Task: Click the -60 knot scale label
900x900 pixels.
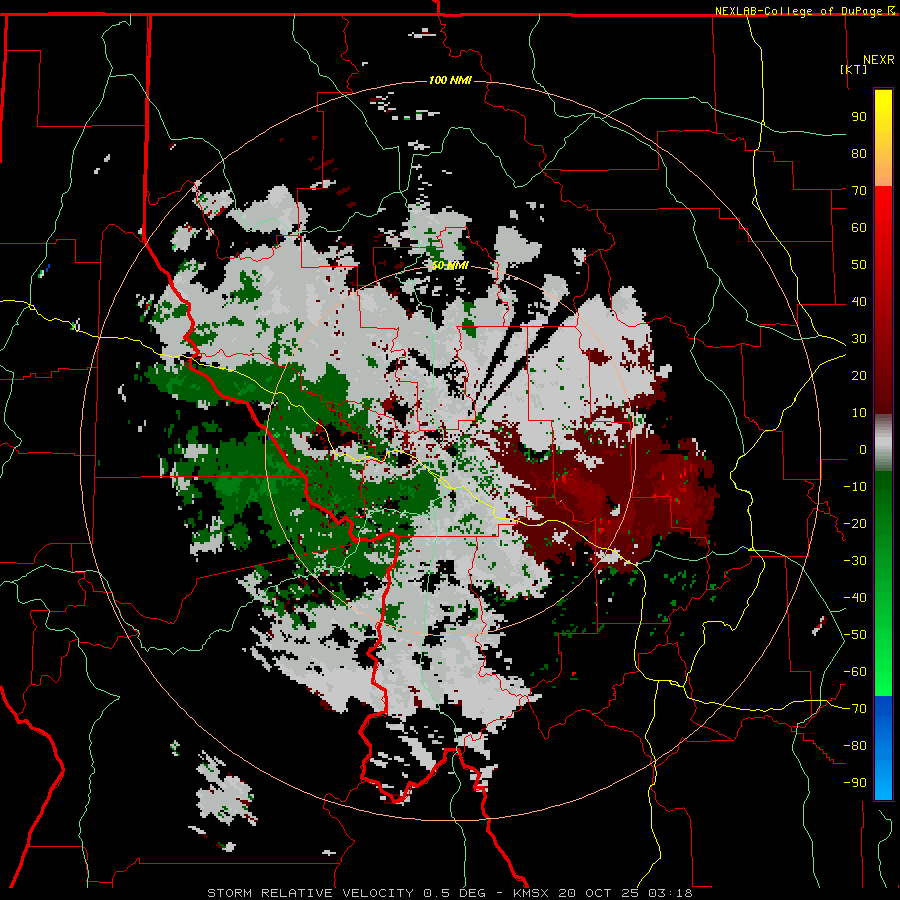Action: [855, 672]
